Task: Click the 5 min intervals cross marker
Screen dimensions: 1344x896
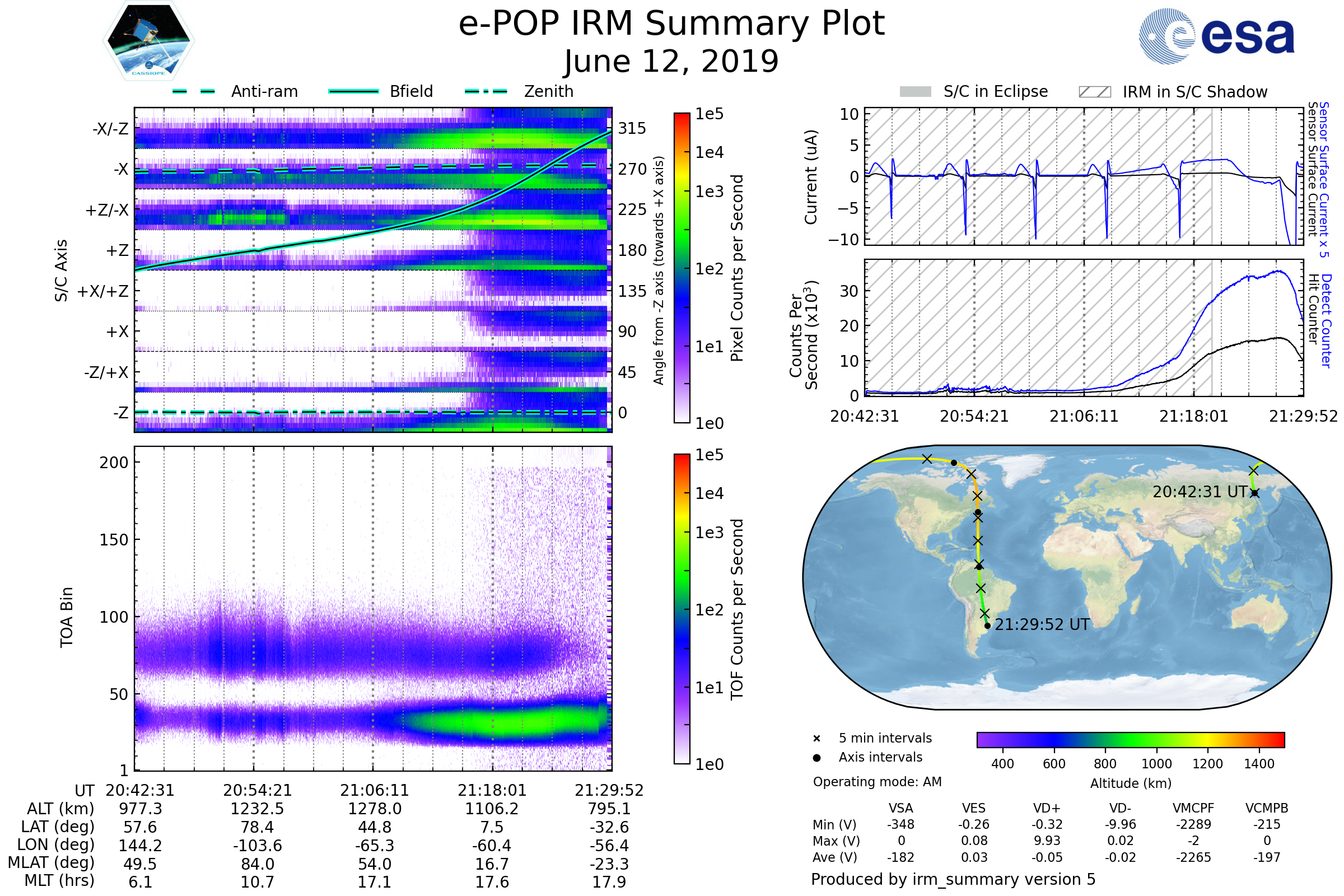Action: click(816, 739)
